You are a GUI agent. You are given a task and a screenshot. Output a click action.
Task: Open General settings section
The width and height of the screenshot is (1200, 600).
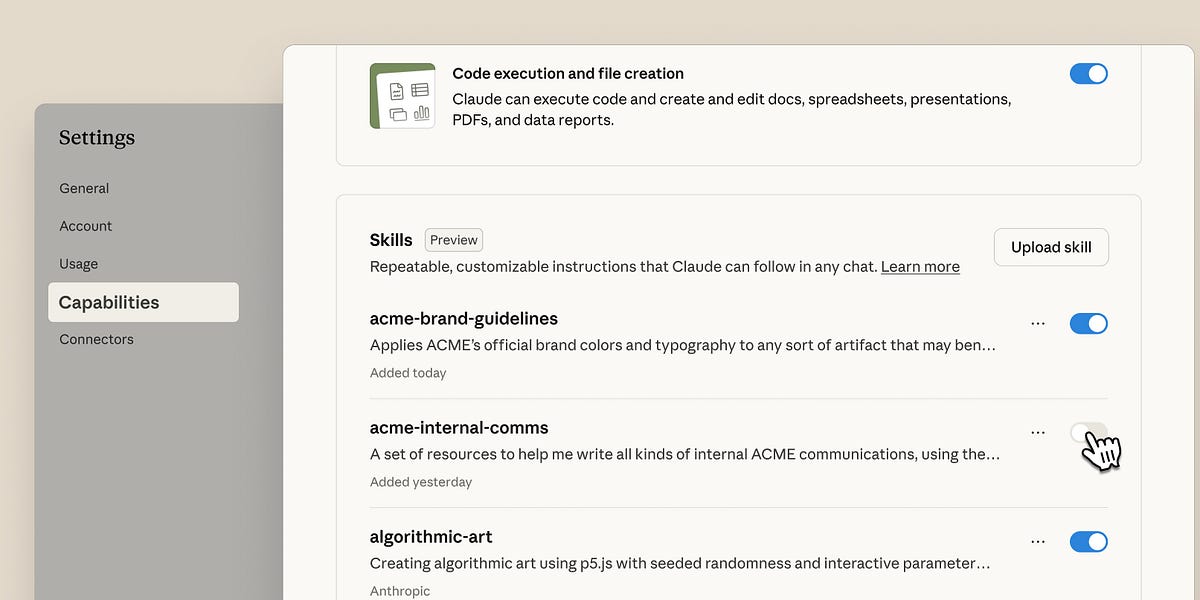pyautogui.click(x=84, y=188)
